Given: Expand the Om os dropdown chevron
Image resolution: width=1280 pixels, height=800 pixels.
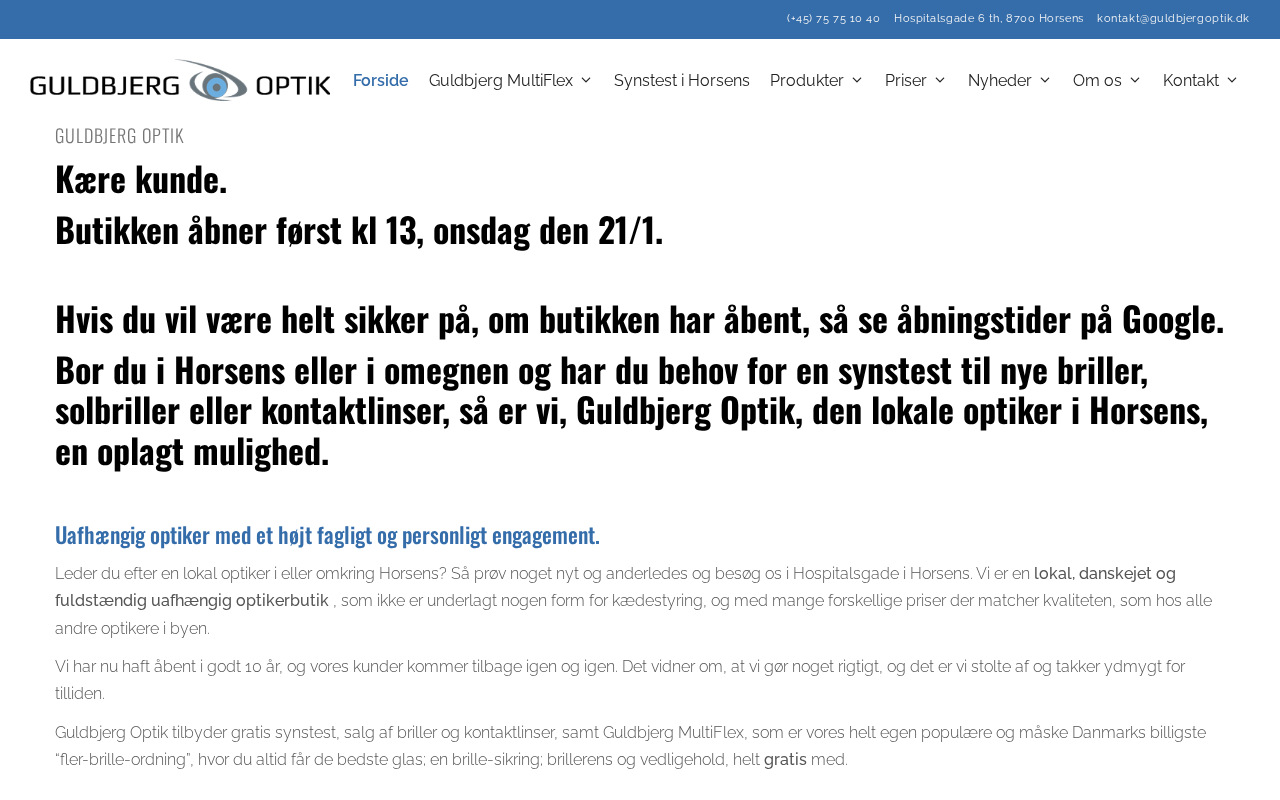Looking at the screenshot, I should coord(1135,80).
